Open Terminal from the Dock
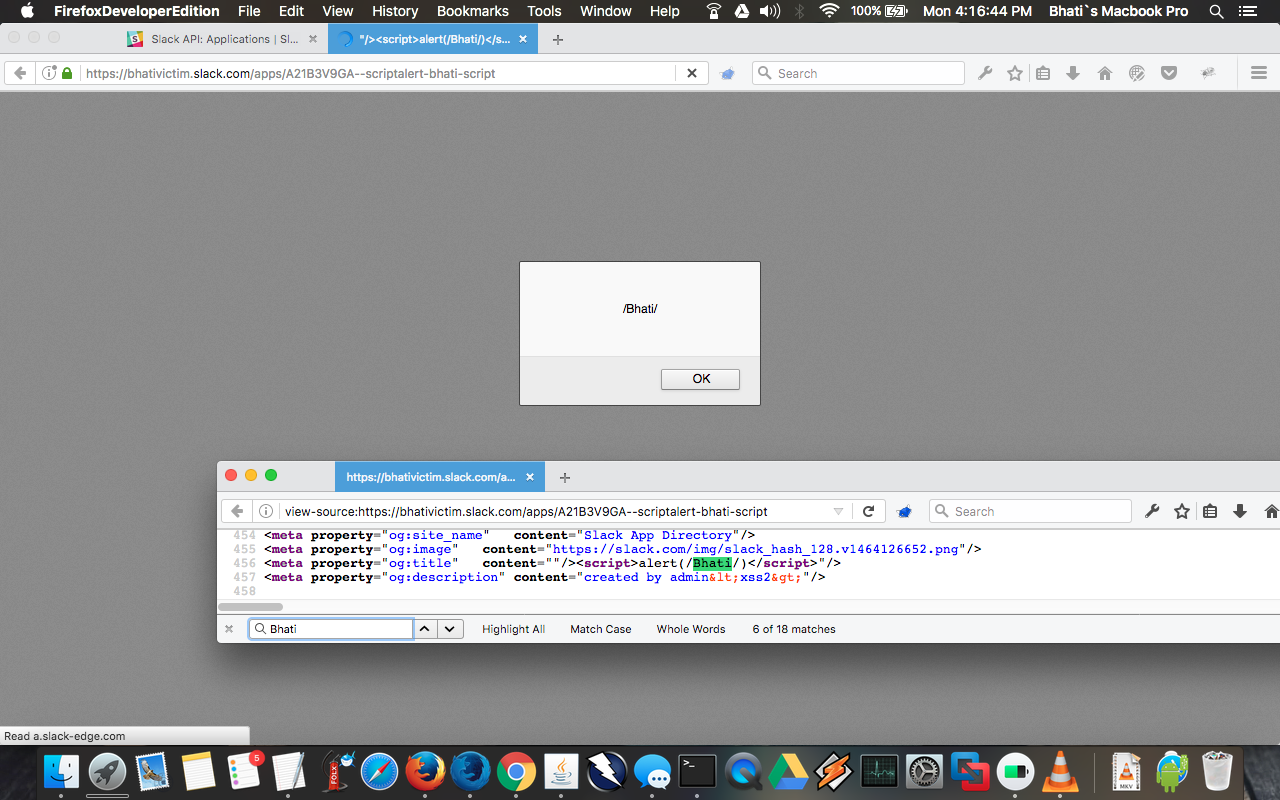The image size is (1280, 800). coord(697,771)
